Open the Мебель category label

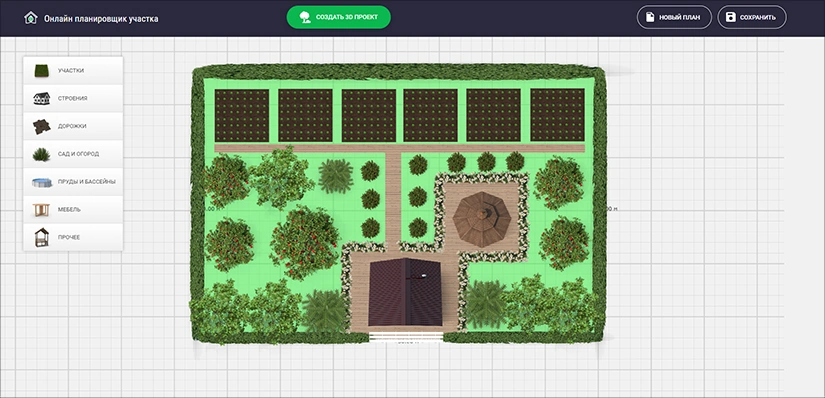coord(69,210)
